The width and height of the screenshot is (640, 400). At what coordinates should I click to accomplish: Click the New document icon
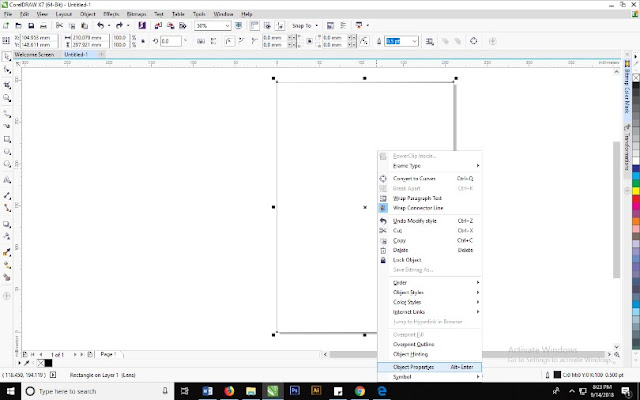tap(6, 26)
